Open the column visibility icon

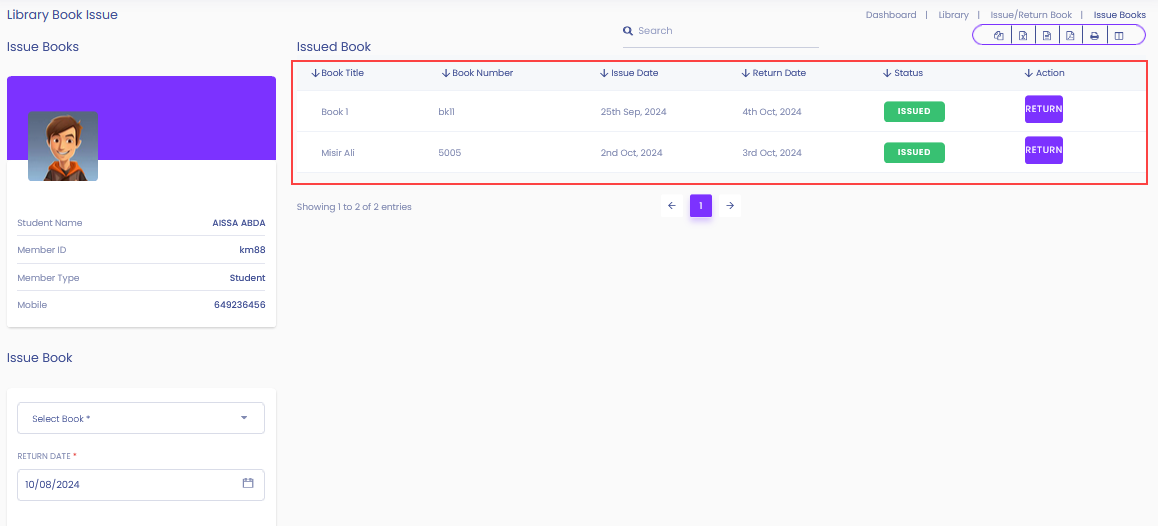(1118, 35)
